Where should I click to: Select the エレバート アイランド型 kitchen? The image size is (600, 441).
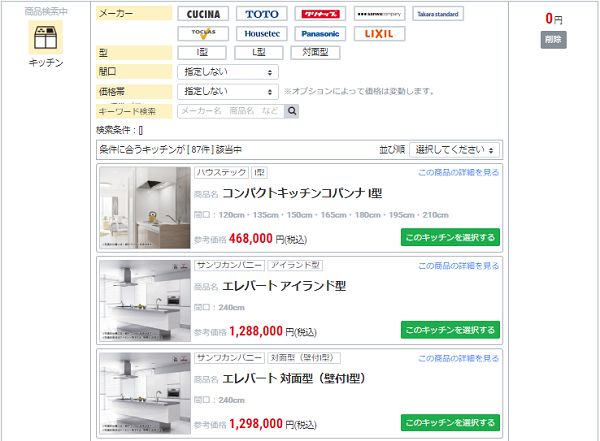click(450, 330)
